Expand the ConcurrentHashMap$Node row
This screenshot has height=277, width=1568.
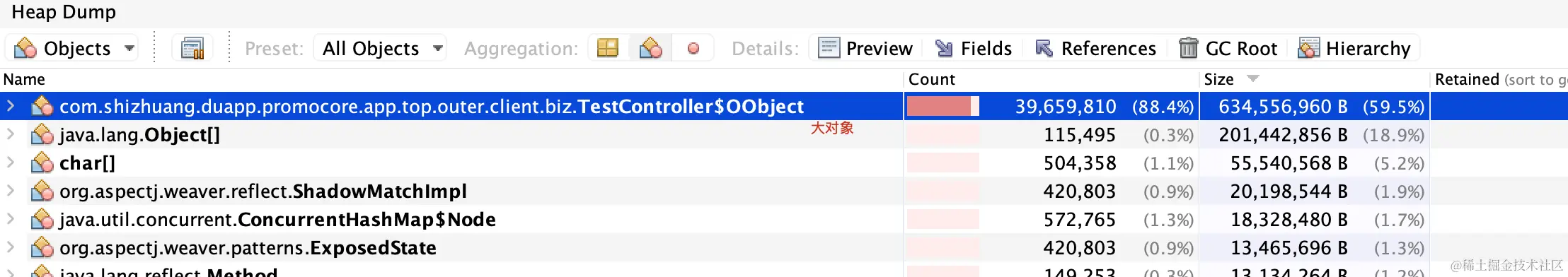[x=11, y=219]
